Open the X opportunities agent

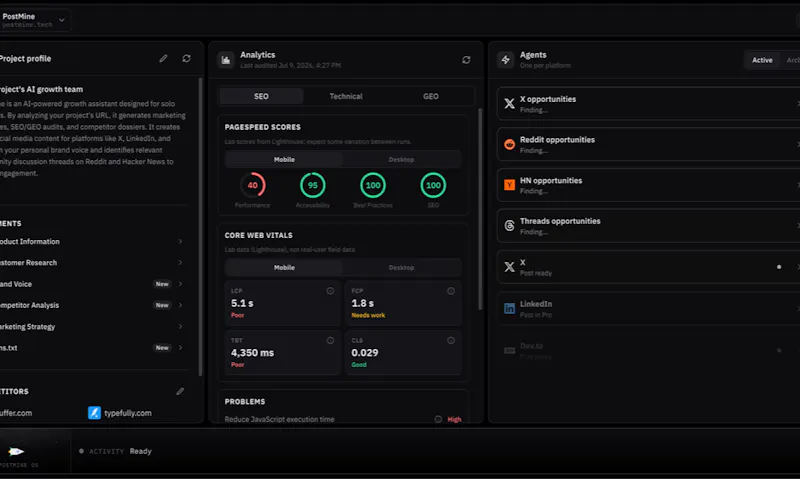(x=648, y=104)
